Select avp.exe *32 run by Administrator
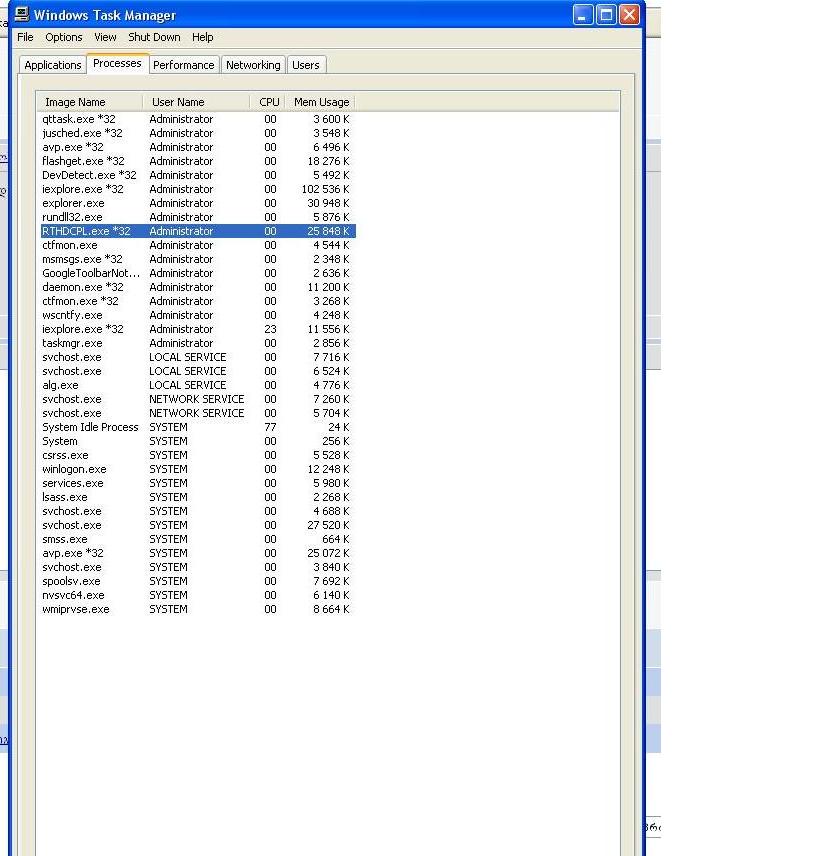840x856 pixels. [x=198, y=147]
